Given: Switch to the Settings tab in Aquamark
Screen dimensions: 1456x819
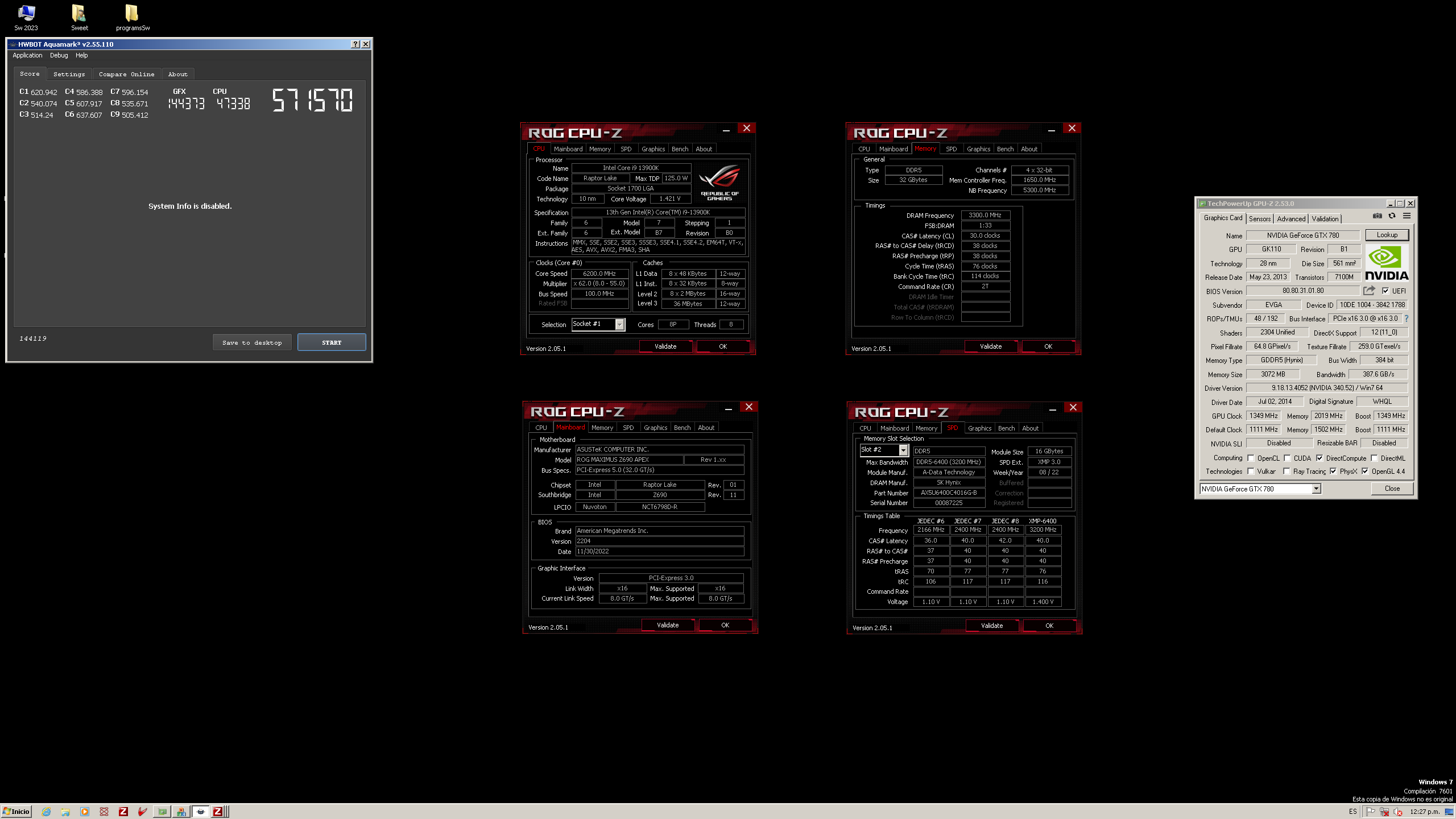Looking at the screenshot, I should coord(69,74).
